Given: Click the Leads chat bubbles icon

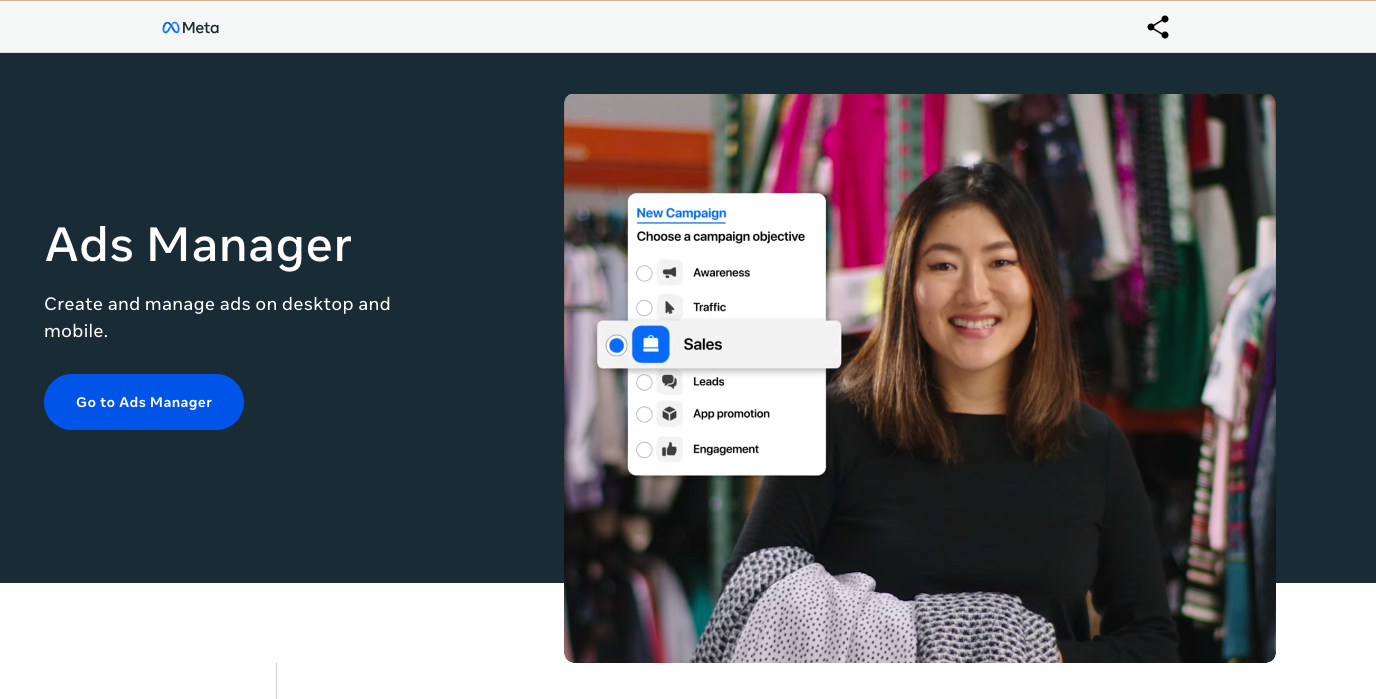Looking at the screenshot, I should [x=670, y=381].
